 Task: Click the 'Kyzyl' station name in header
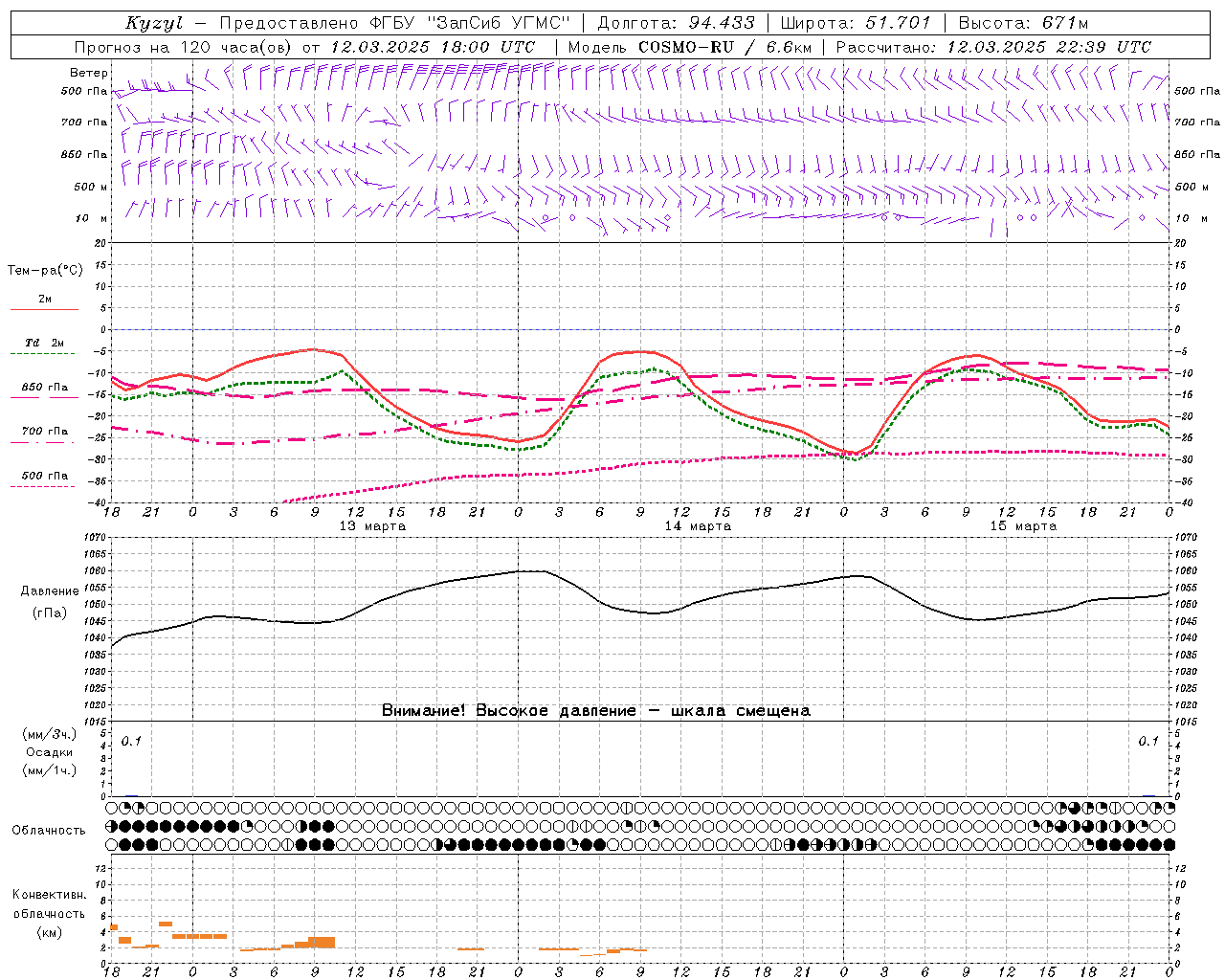pyautogui.click(x=154, y=23)
